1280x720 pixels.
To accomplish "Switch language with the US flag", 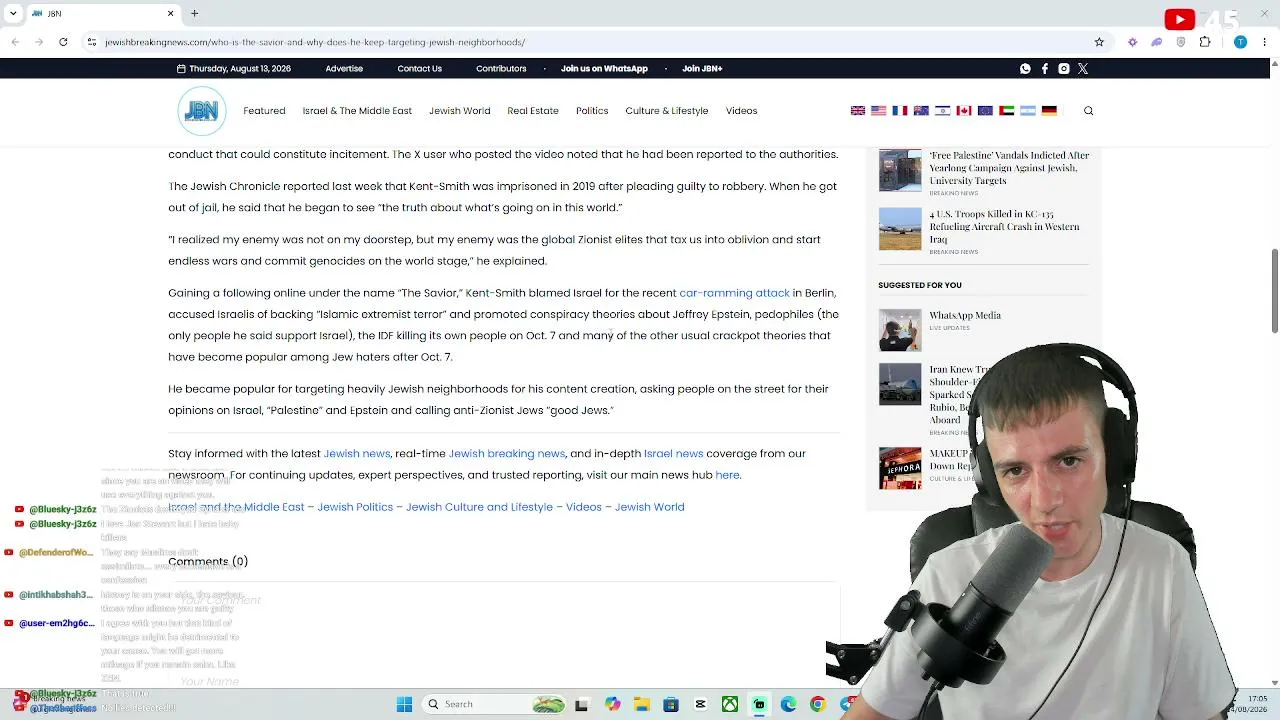I will [879, 111].
